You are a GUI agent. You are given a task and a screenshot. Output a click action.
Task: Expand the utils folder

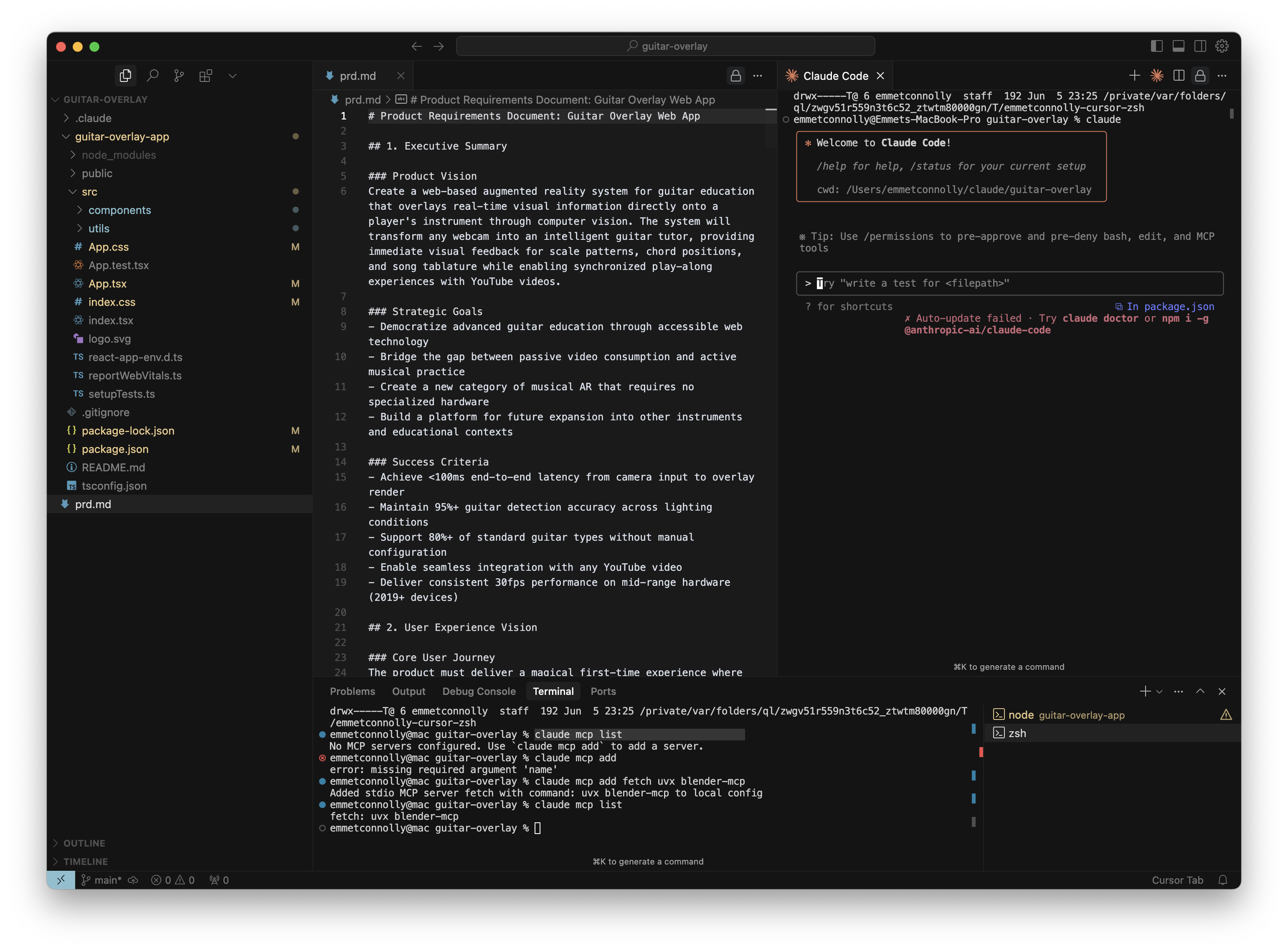[x=180, y=229]
